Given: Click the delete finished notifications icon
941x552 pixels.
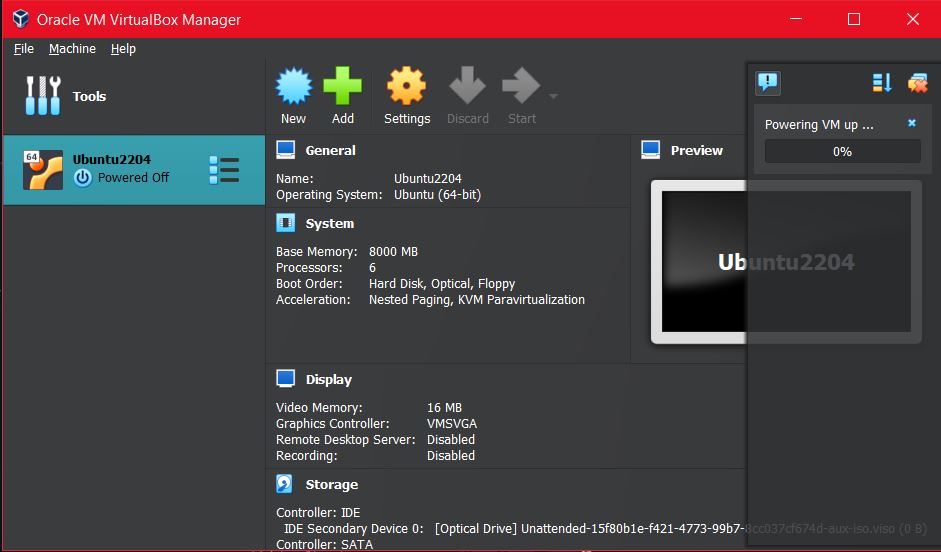Looking at the screenshot, I should click(x=918, y=83).
